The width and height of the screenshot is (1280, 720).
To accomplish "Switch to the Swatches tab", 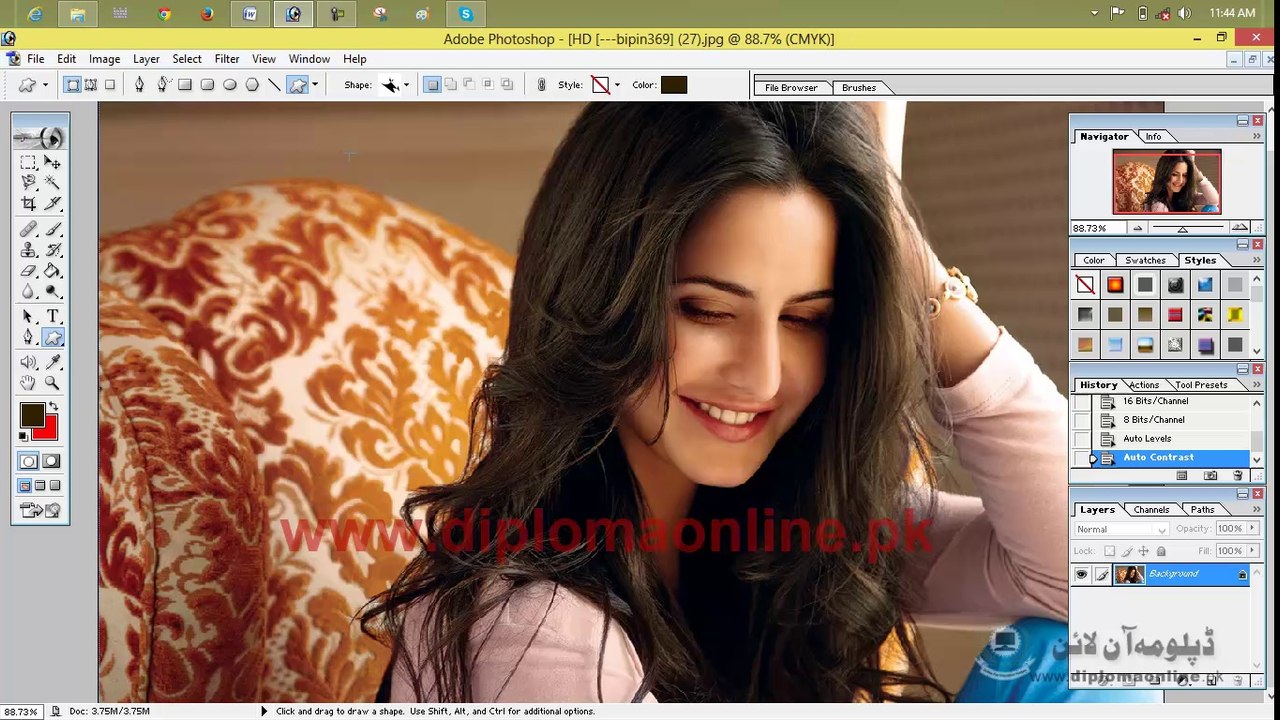I will click(x=1145, y=261).
